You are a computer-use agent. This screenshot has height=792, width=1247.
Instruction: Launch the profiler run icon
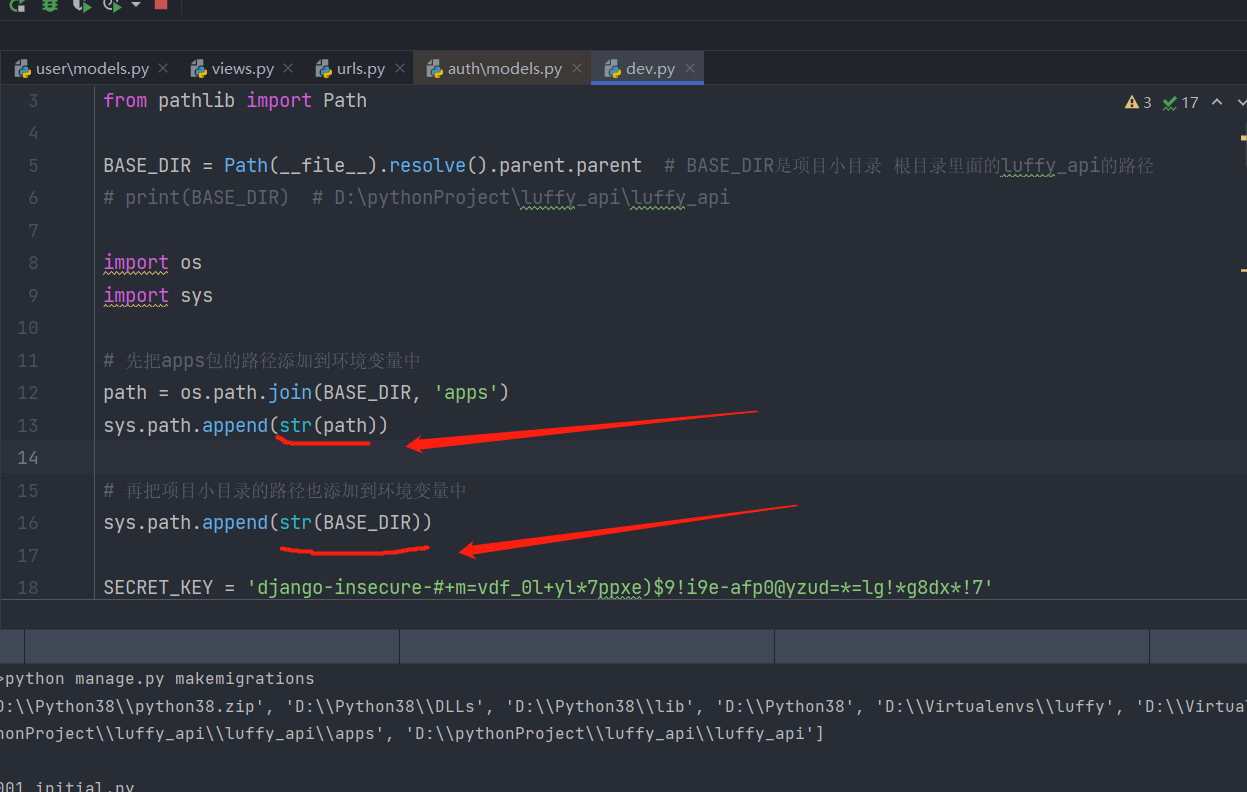113,5
